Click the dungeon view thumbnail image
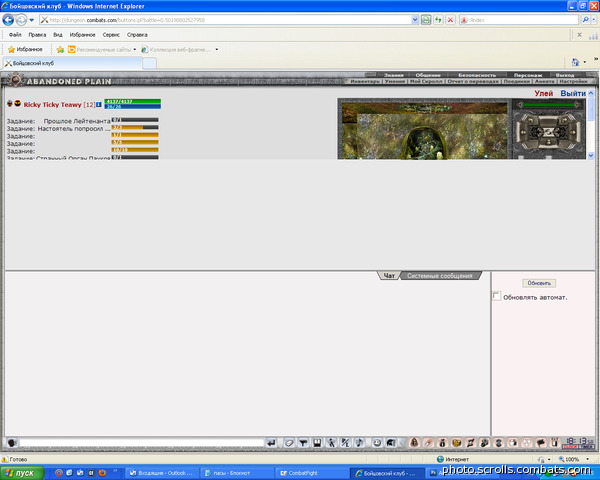 [424, 129]
